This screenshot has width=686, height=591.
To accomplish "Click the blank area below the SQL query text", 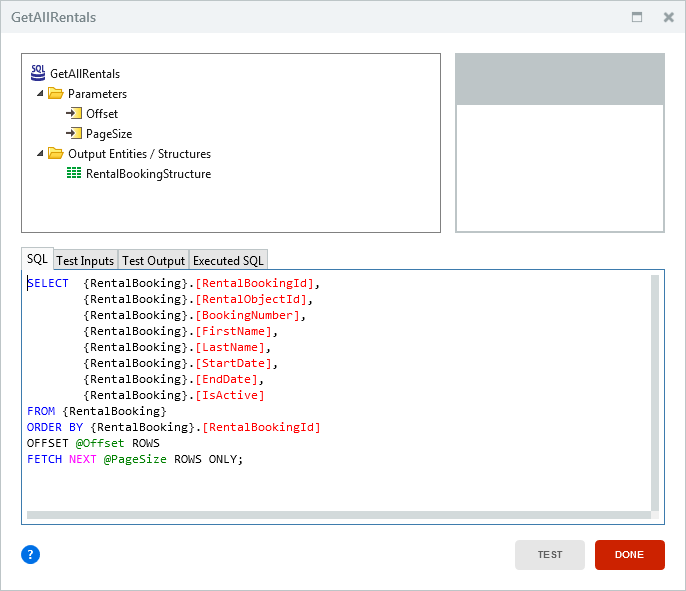I will pyautogui.click(x=339, y=488).
